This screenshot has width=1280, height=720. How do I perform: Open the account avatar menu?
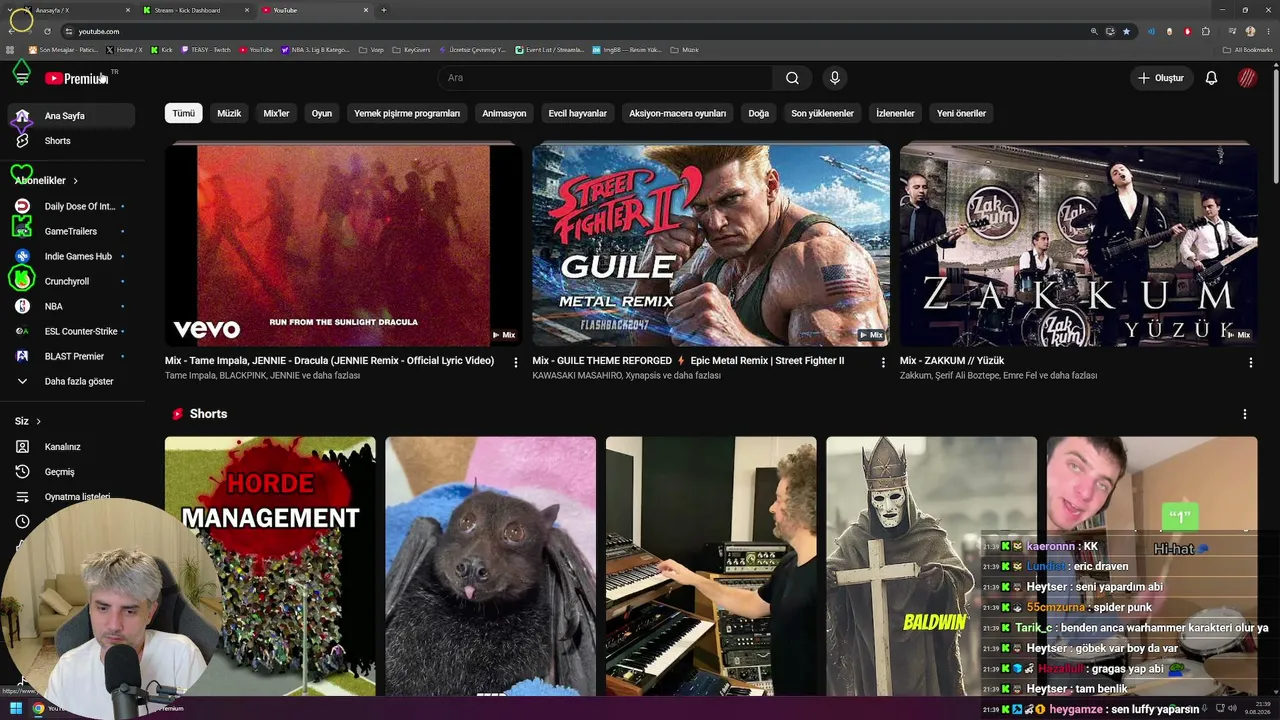click(1247, 78)
